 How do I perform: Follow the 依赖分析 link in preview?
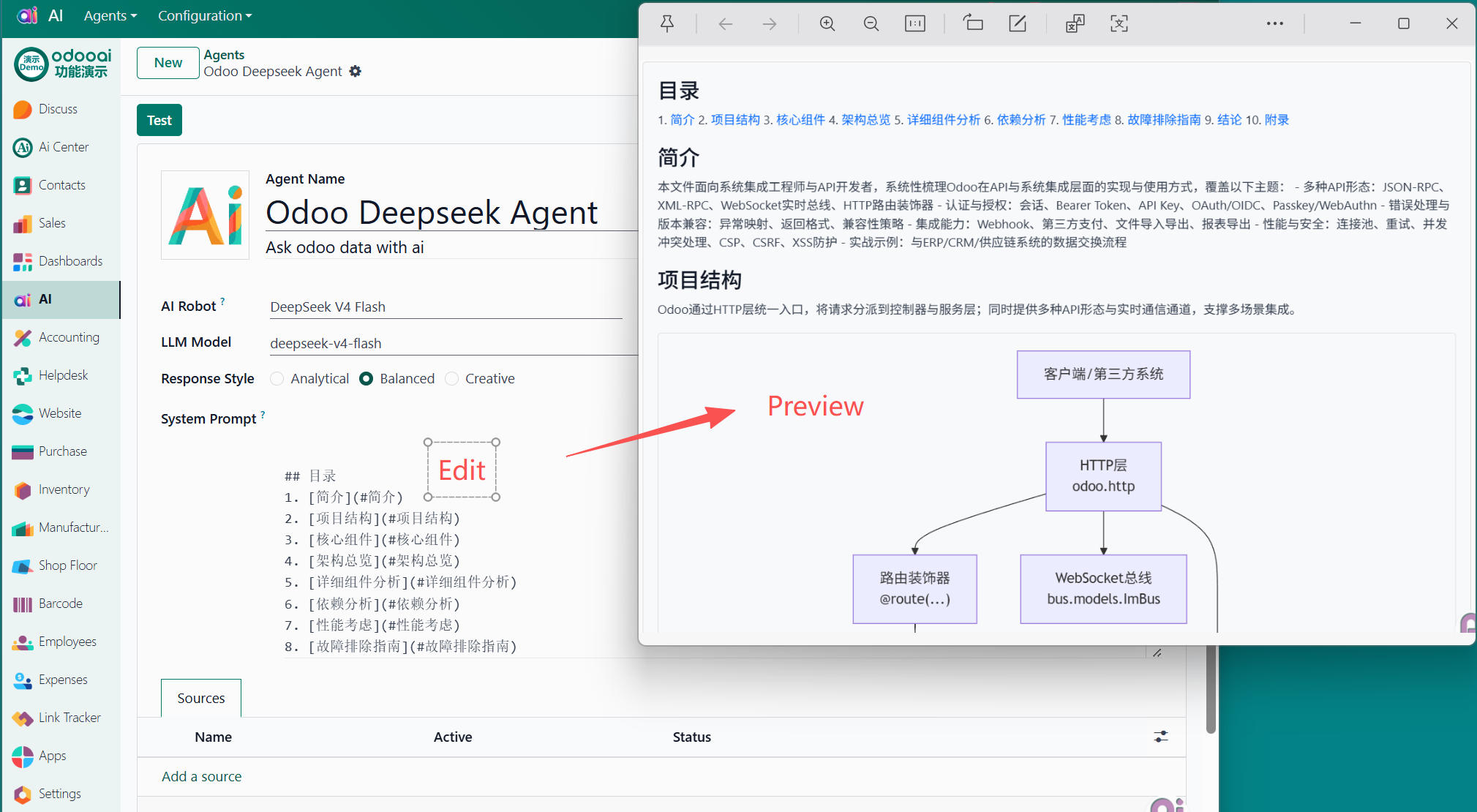click(x=1021, y=119)
